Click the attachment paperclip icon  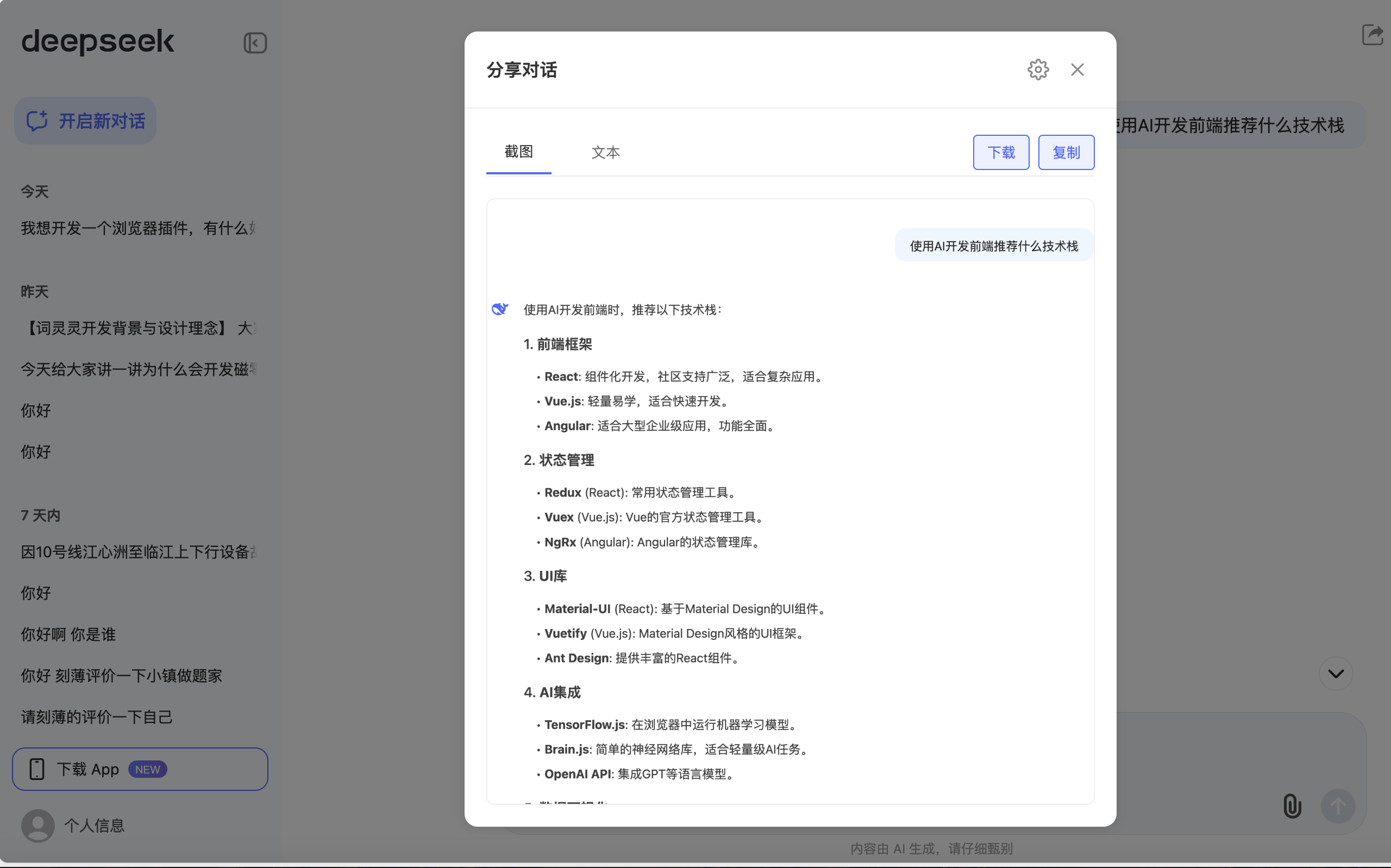(1292, 806)
